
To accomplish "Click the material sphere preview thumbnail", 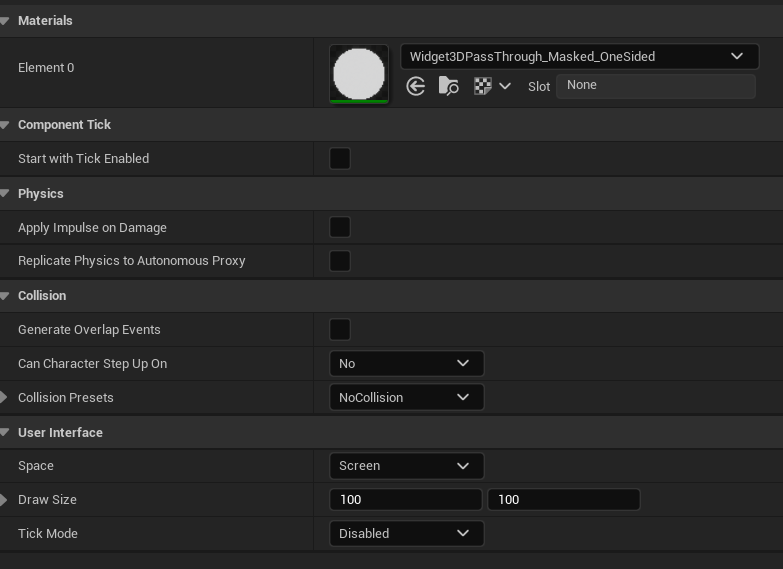I will pyautogui.click(x=359, y=74).
